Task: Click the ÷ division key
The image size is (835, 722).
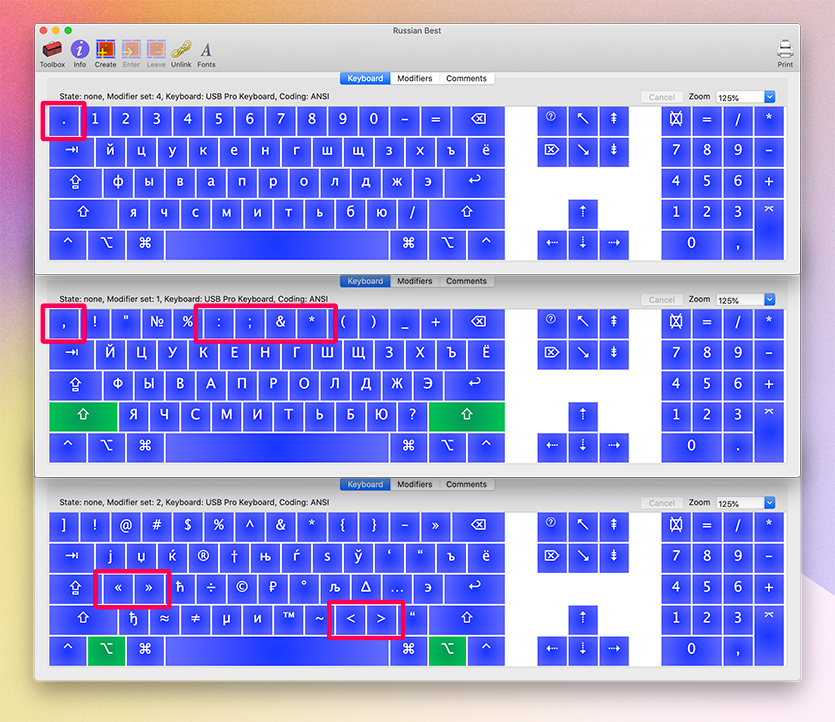Action: (x=211, y=589)
